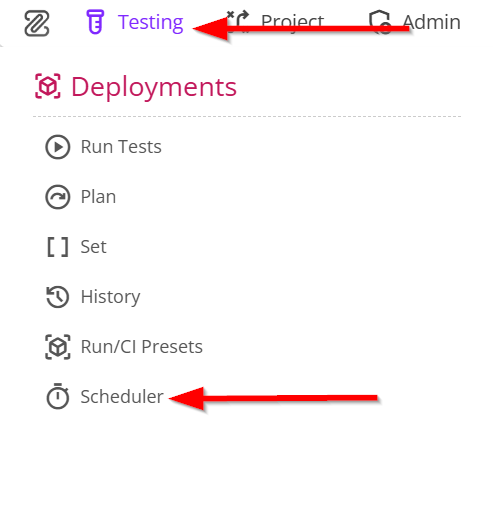The height and width of the screenshot is (514, 493).
Task: Click the Project branch icon
Action: click(x=238, y=22)
